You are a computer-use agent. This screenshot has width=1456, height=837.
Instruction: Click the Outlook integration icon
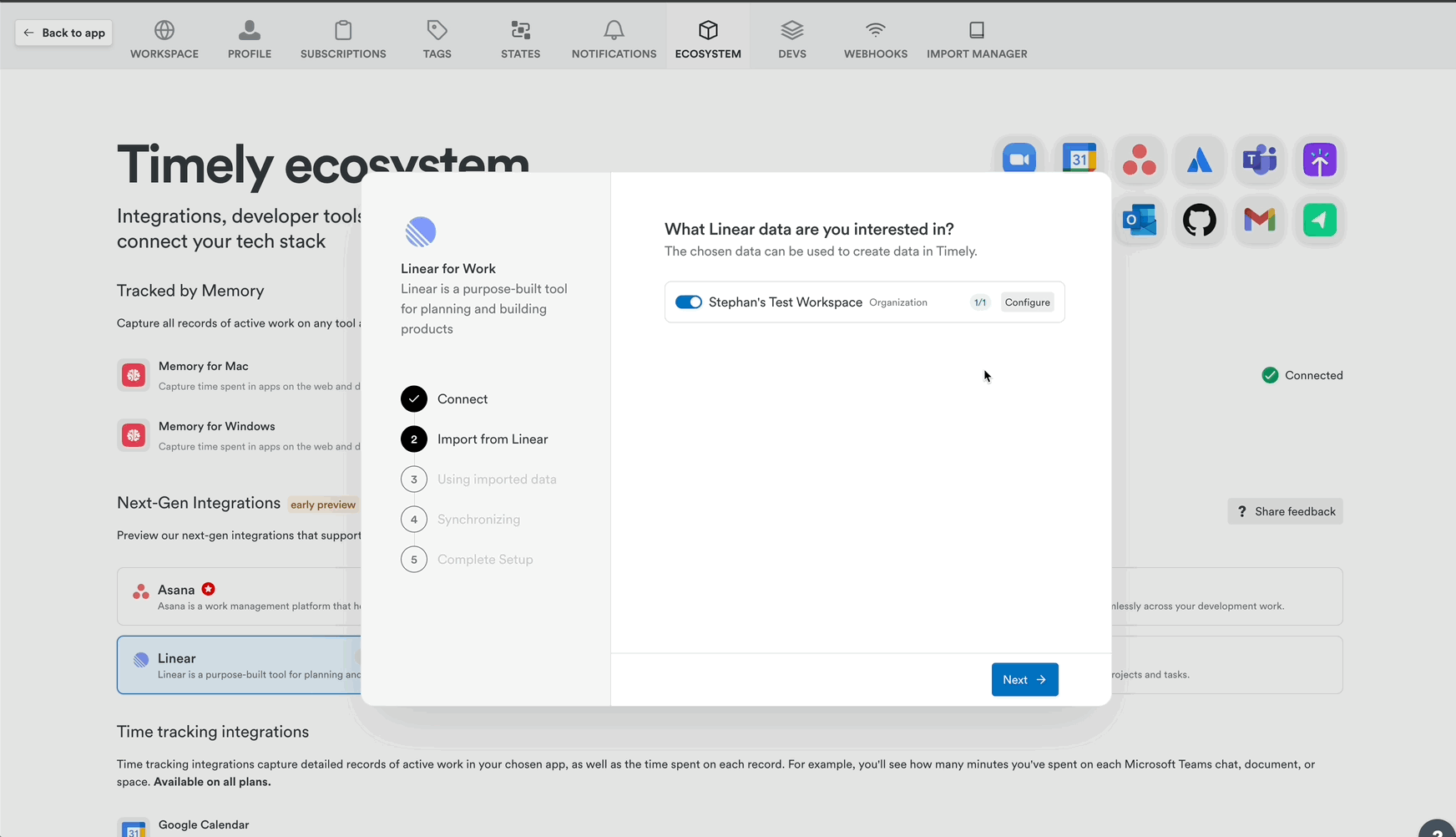click(1140, 220)
